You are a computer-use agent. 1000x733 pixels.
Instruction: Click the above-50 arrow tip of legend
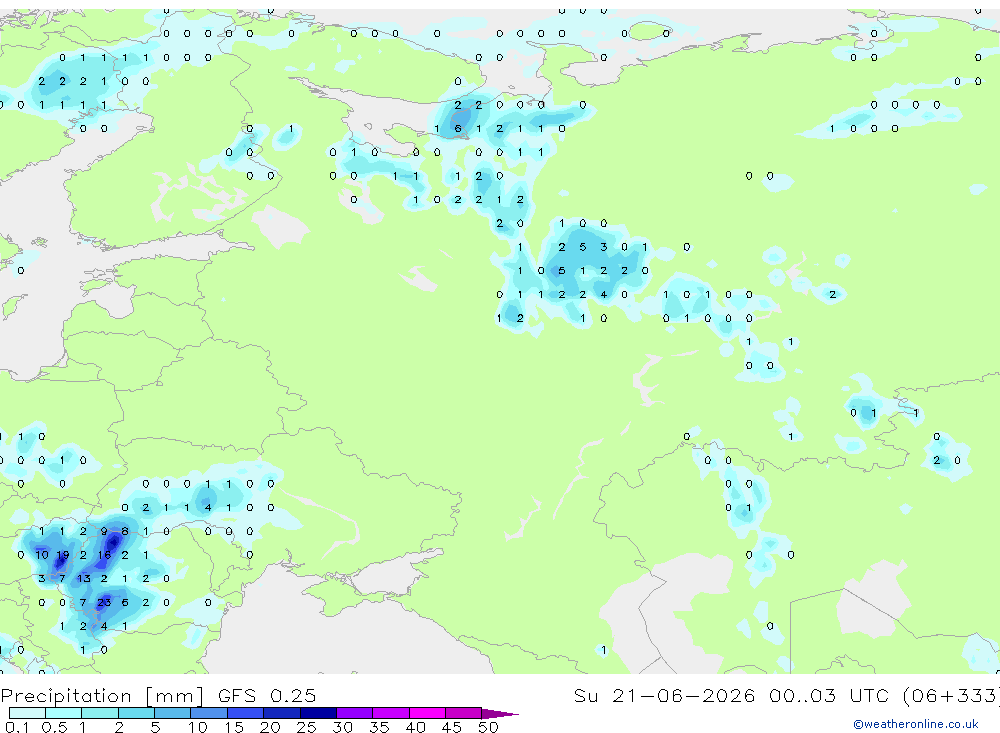500,714
